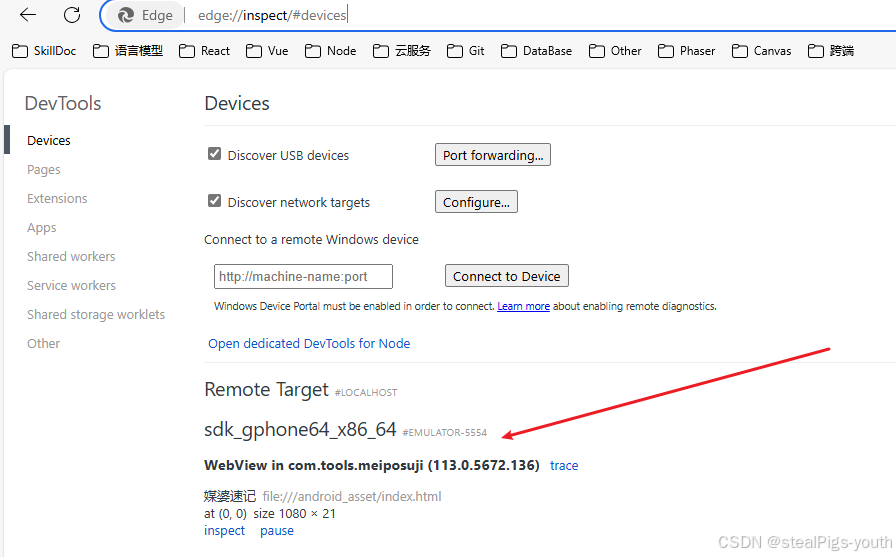Click the Edge logo in address bar
This screenshot has width=896, height=557.
(x=126, y=15)
